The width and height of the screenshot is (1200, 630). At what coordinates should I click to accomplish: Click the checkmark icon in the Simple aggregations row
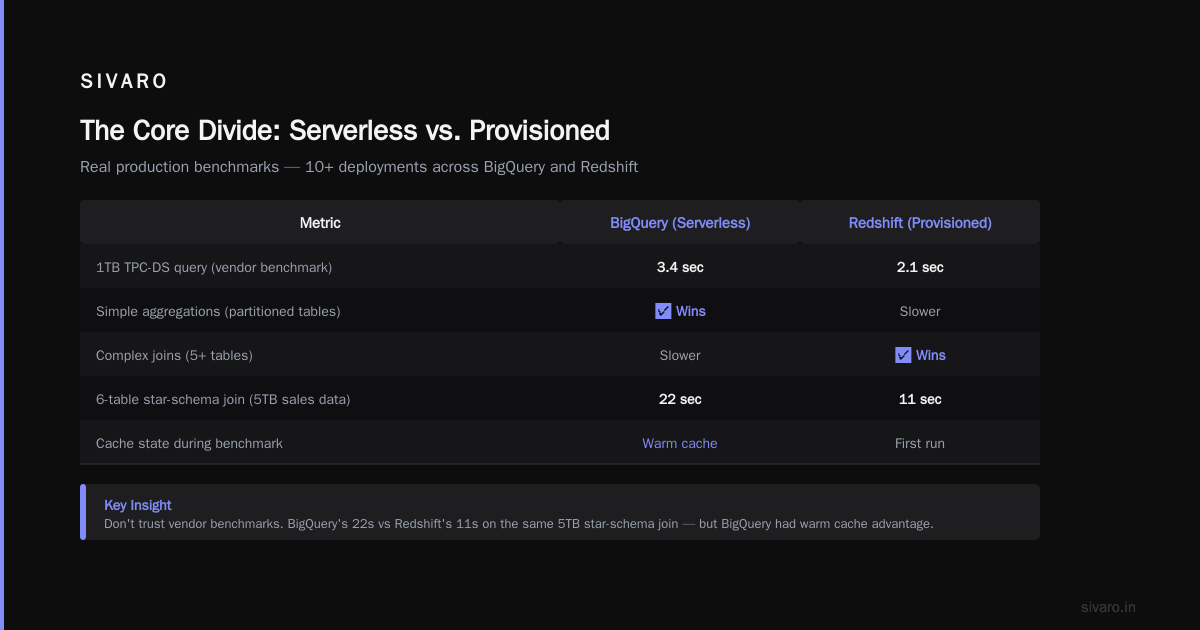point(663,311)
